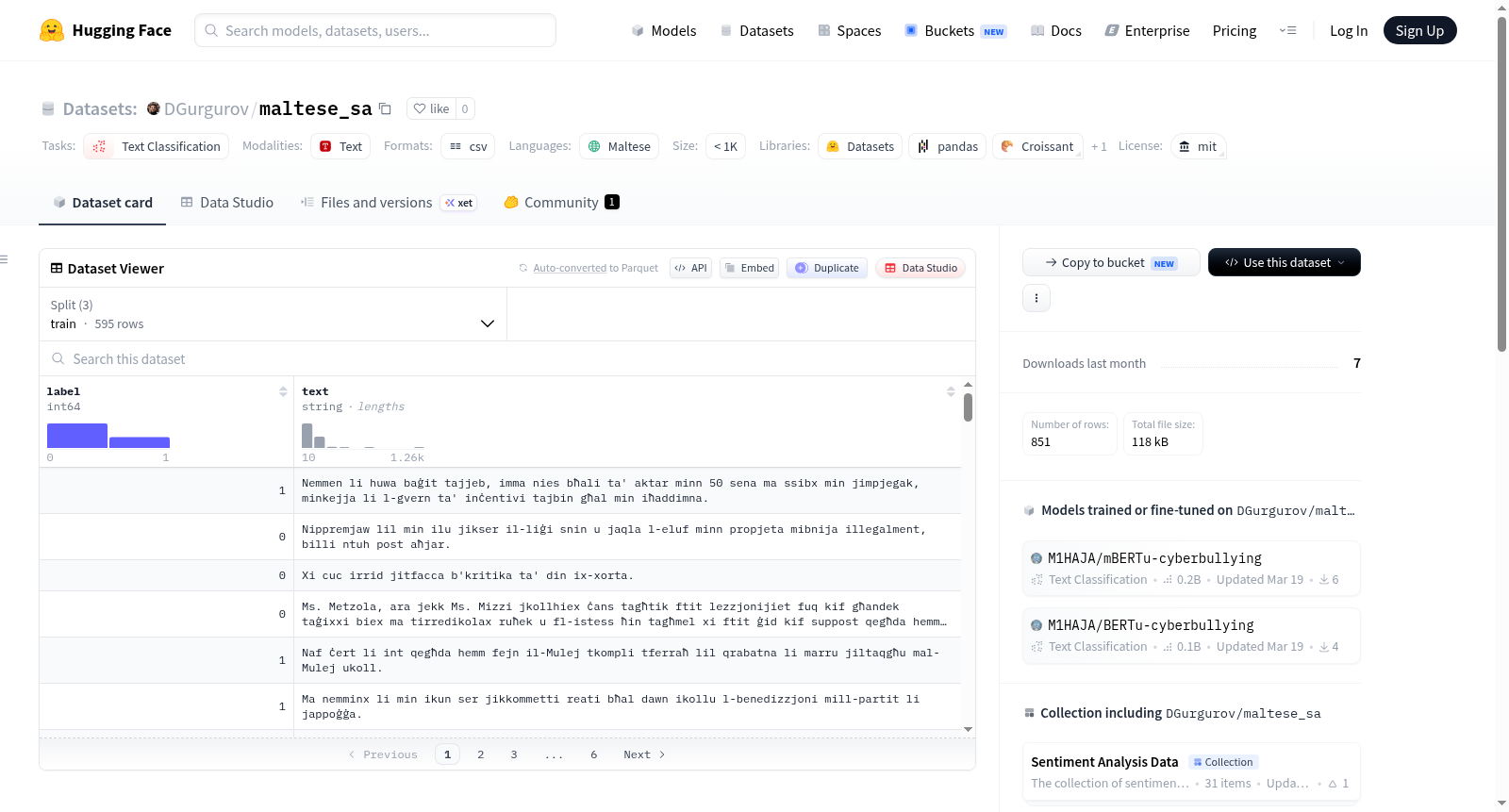The width and height of the screenshot is (1509, 812).
Task: Click Copy to bucket button
Action: pyautogui.click(x=1111, y=262)
